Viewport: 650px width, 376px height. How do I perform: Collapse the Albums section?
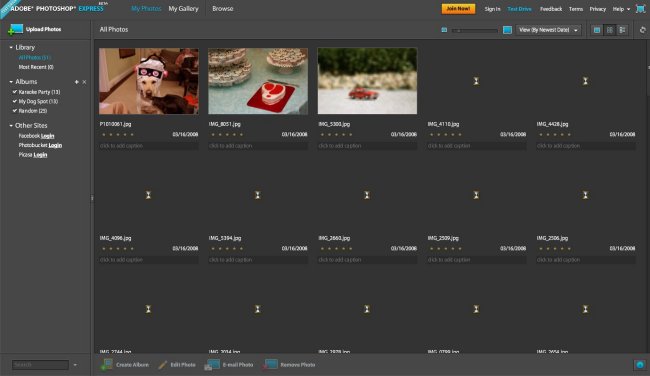pyautogui.click(x=11, y=82)
